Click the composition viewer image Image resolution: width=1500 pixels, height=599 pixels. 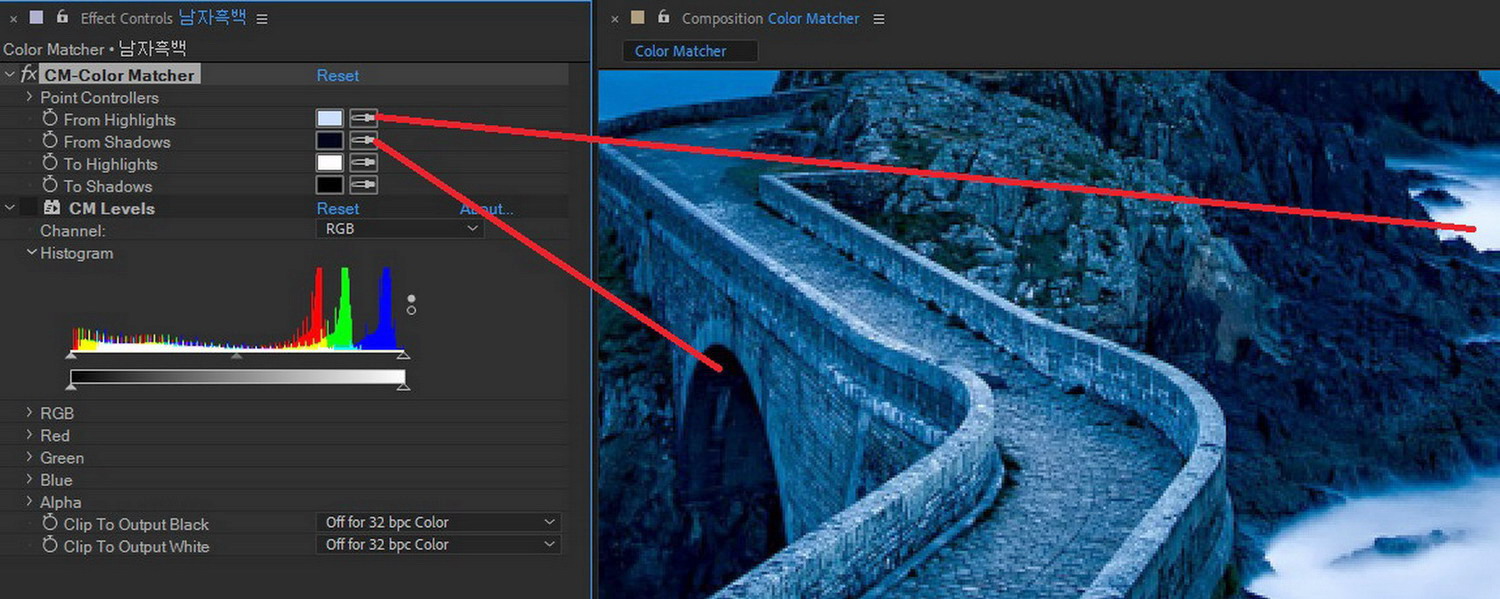(1049, 334)
